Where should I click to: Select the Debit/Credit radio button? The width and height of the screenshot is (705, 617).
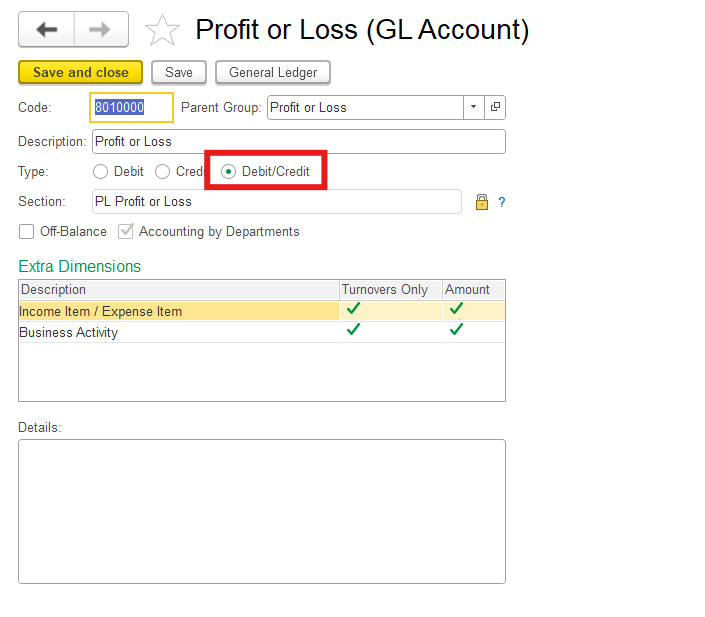pyautogui.click(x=229, y=172)
